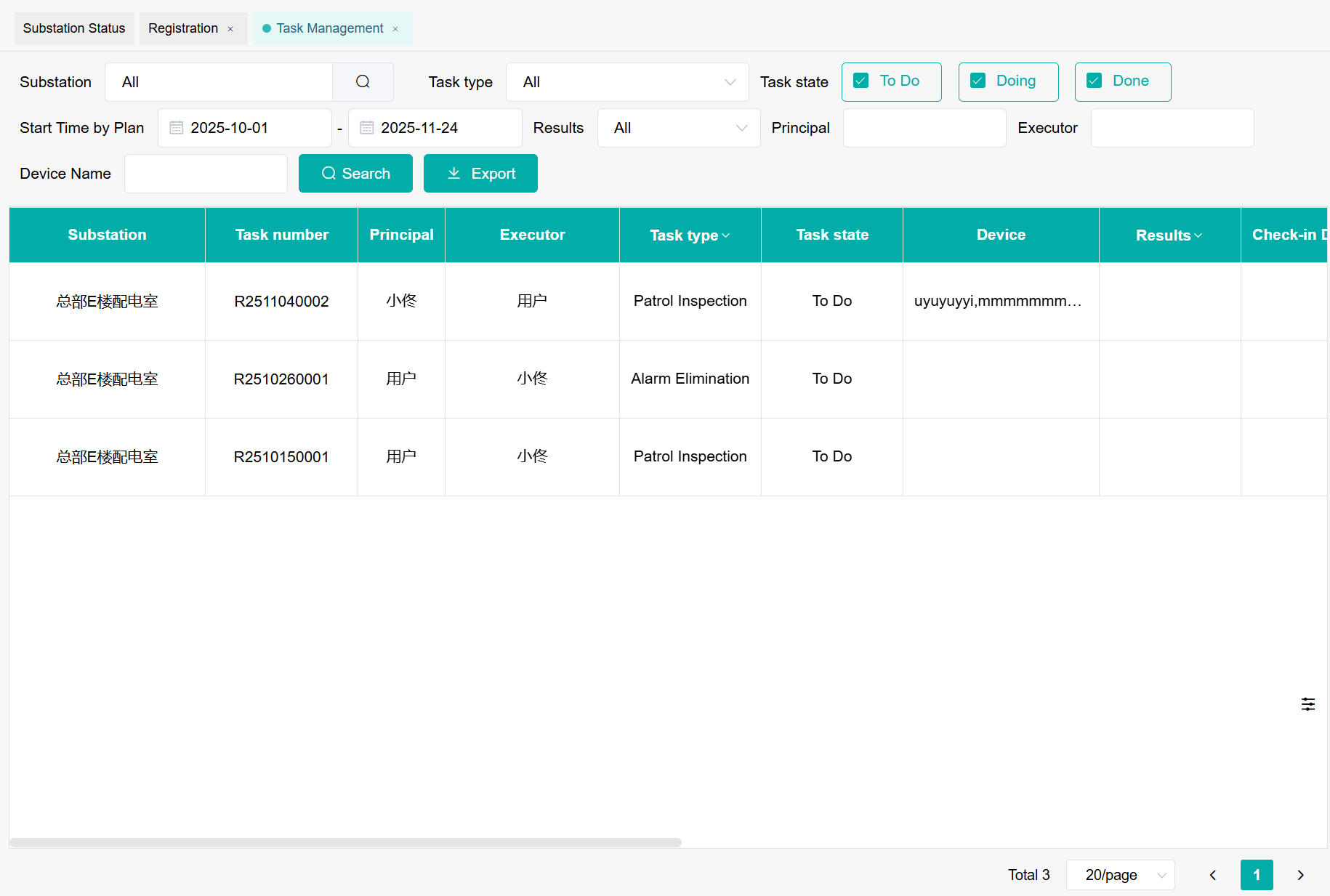Go to the next page arrow
The image size is (1330, 896).
tap(1300, 875)
